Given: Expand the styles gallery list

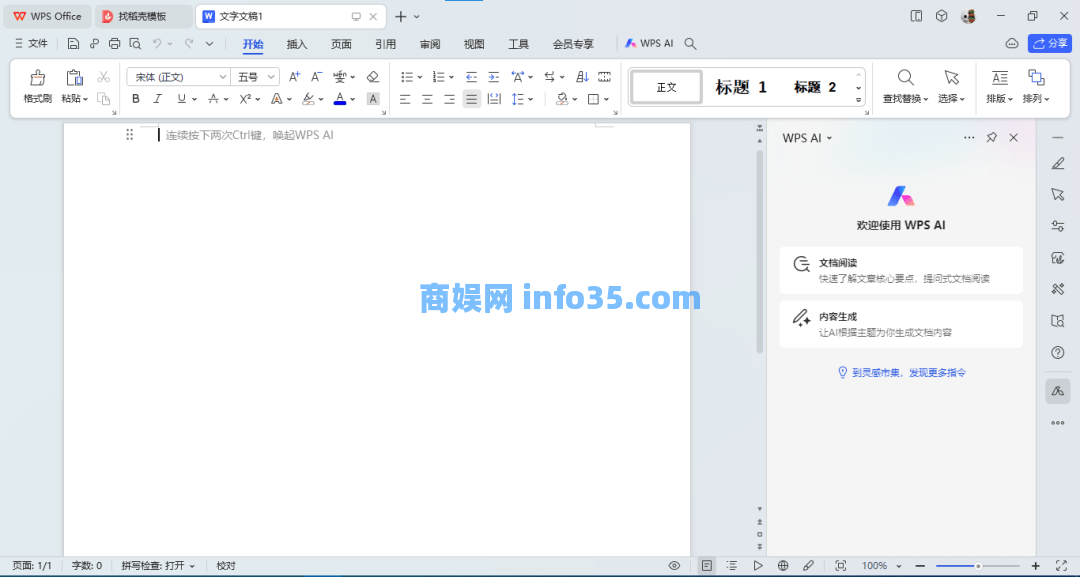Looking at the screenshot, I should pyautogui.click(x=858, y=100).
